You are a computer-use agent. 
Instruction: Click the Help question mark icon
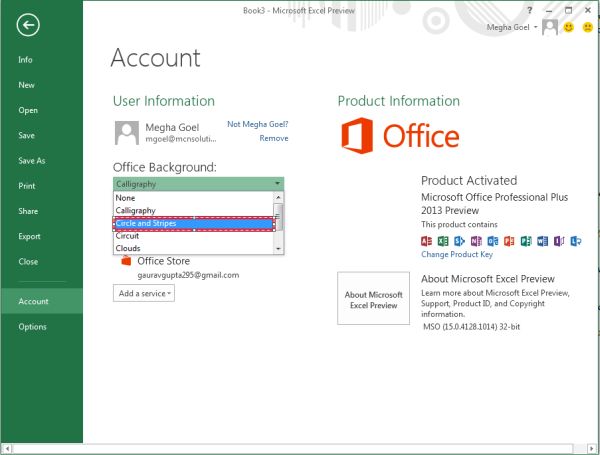pyautogui.click(x=530, y=10)
